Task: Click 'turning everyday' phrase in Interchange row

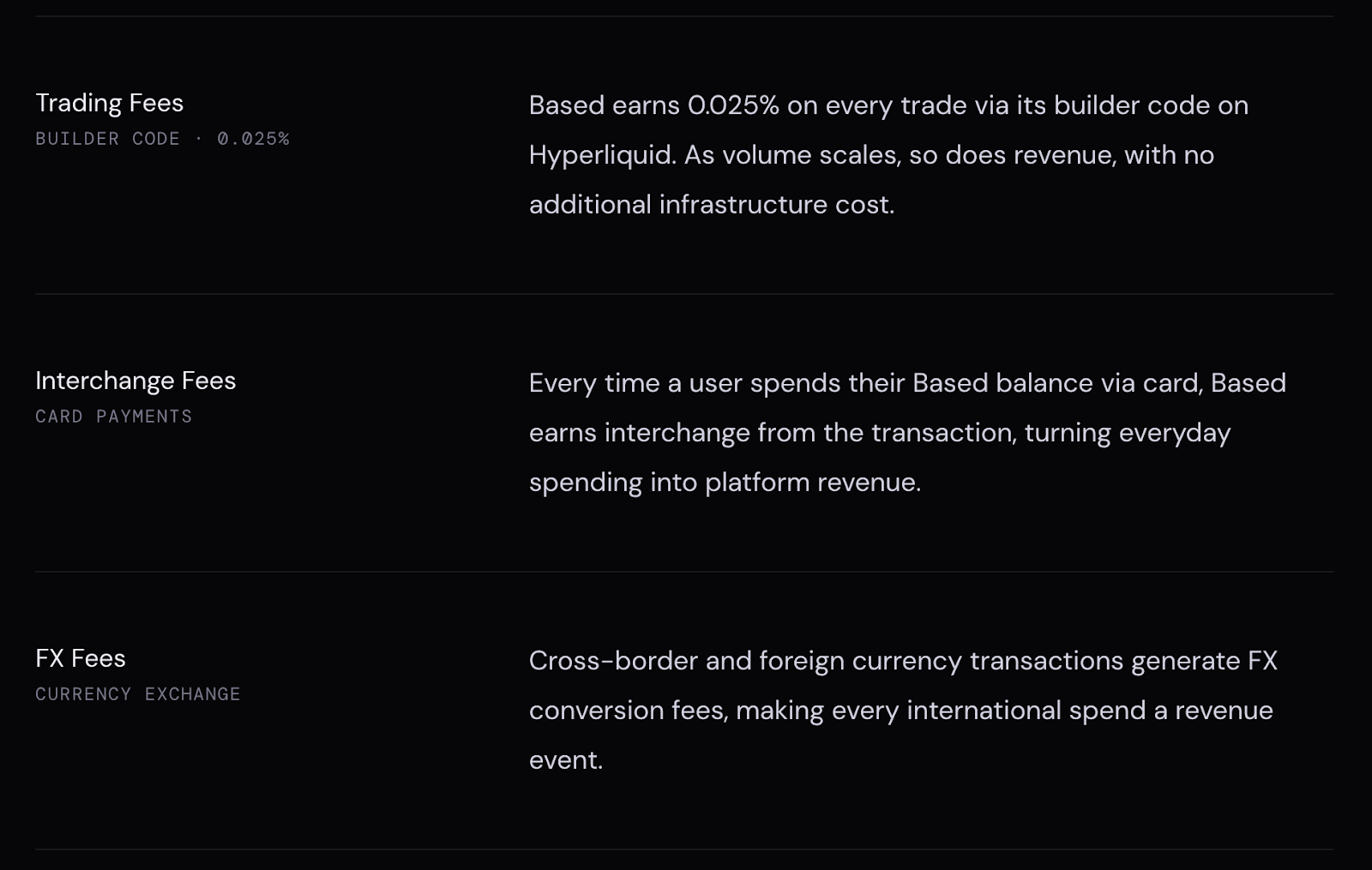Action: [x=1128, y=434]
